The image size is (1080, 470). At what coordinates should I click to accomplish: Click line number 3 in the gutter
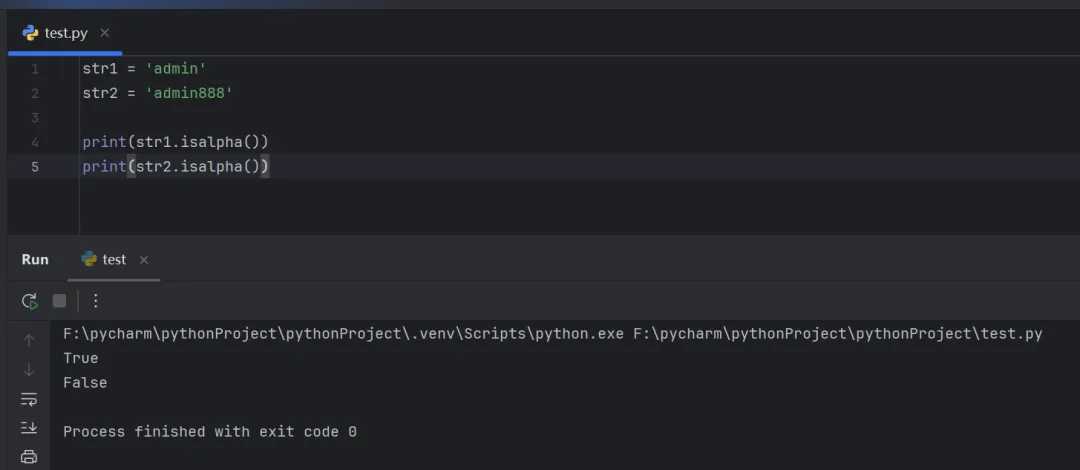click(x=35, y=118)
